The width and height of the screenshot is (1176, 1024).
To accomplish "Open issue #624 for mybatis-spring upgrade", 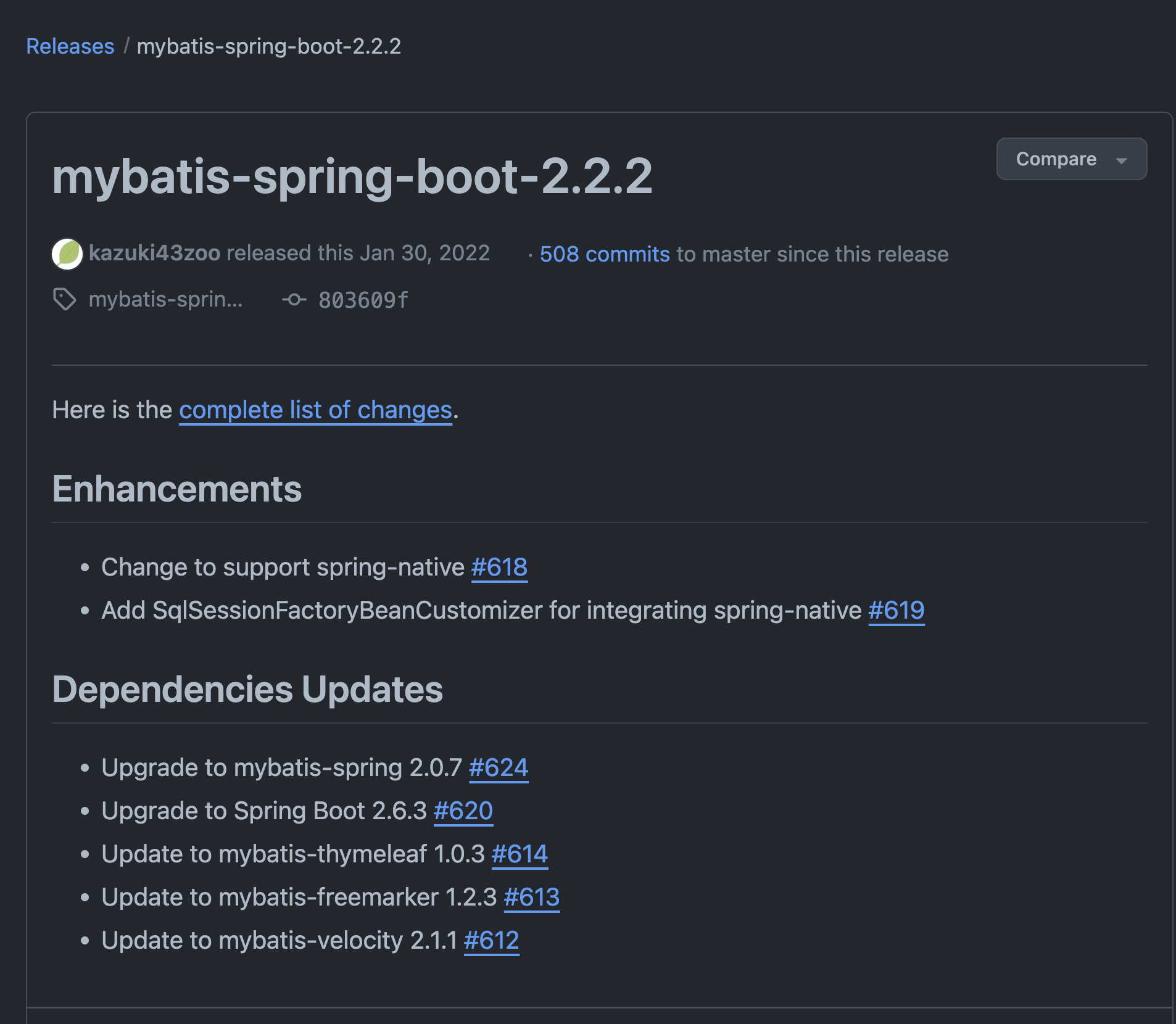I will [499, 768].
